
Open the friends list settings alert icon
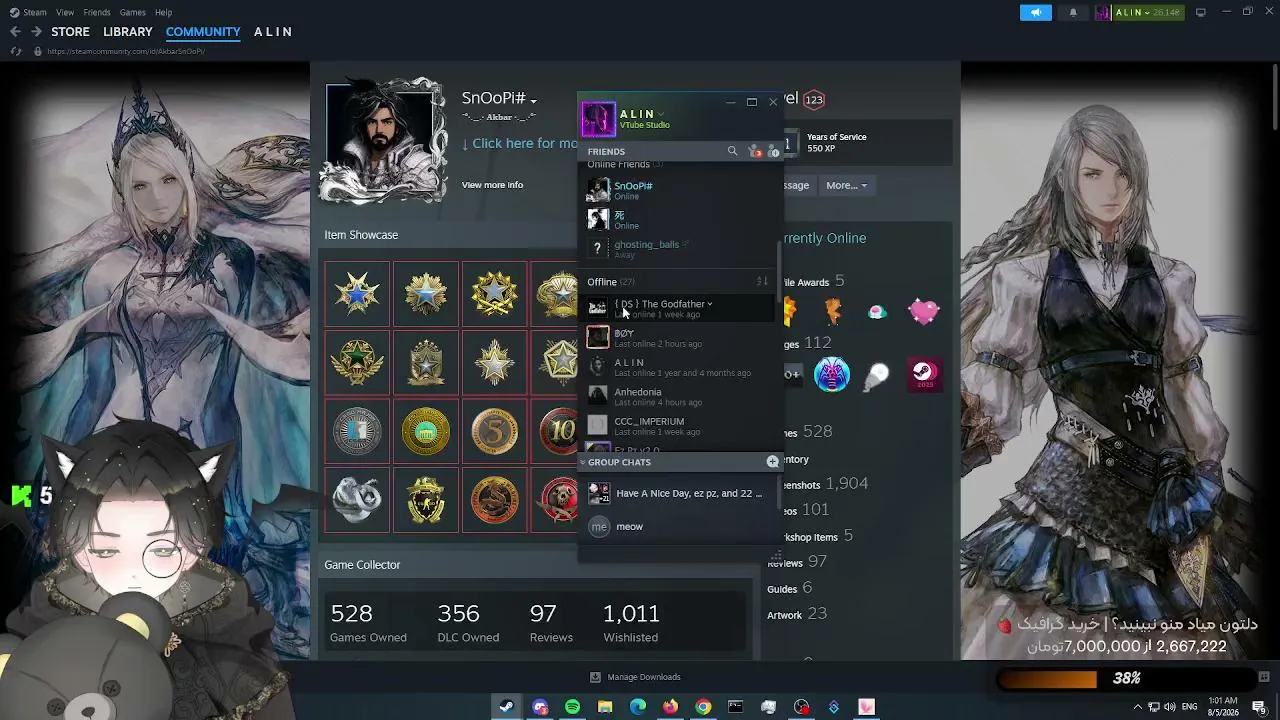coord(773,151)
